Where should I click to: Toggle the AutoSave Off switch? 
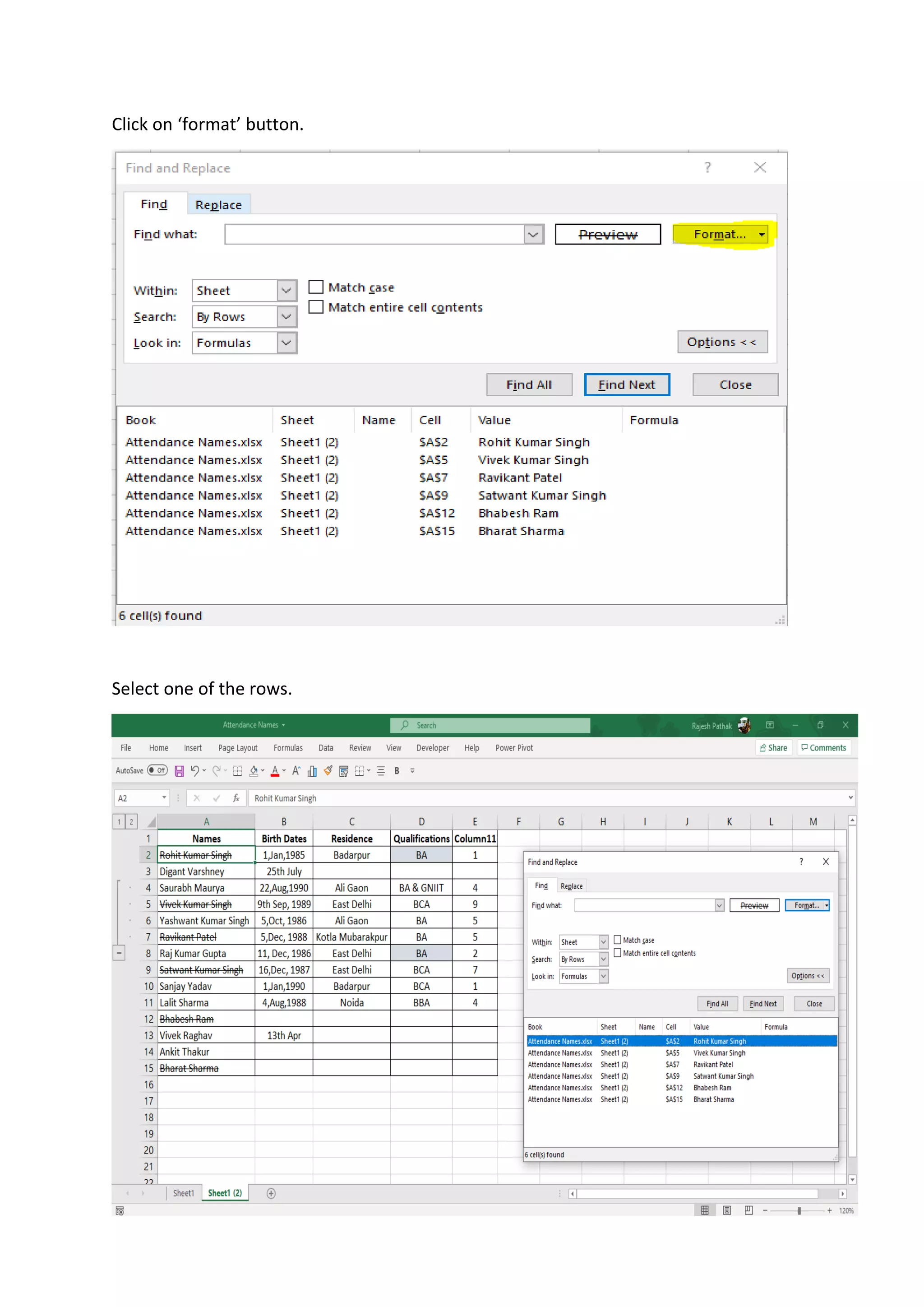(x=157, y=770)
